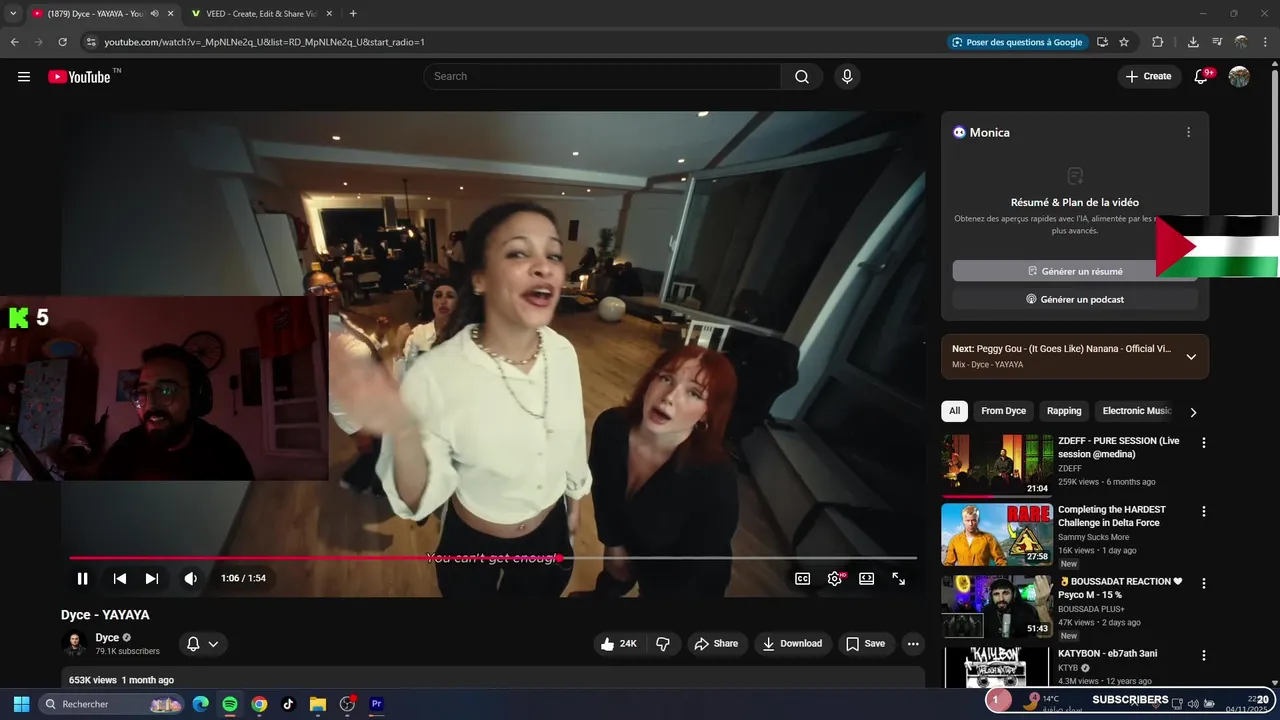Install the app from the address bar icon
Image resolution: width=1280 pixels, height=720 pixels.
point(1102,42)
